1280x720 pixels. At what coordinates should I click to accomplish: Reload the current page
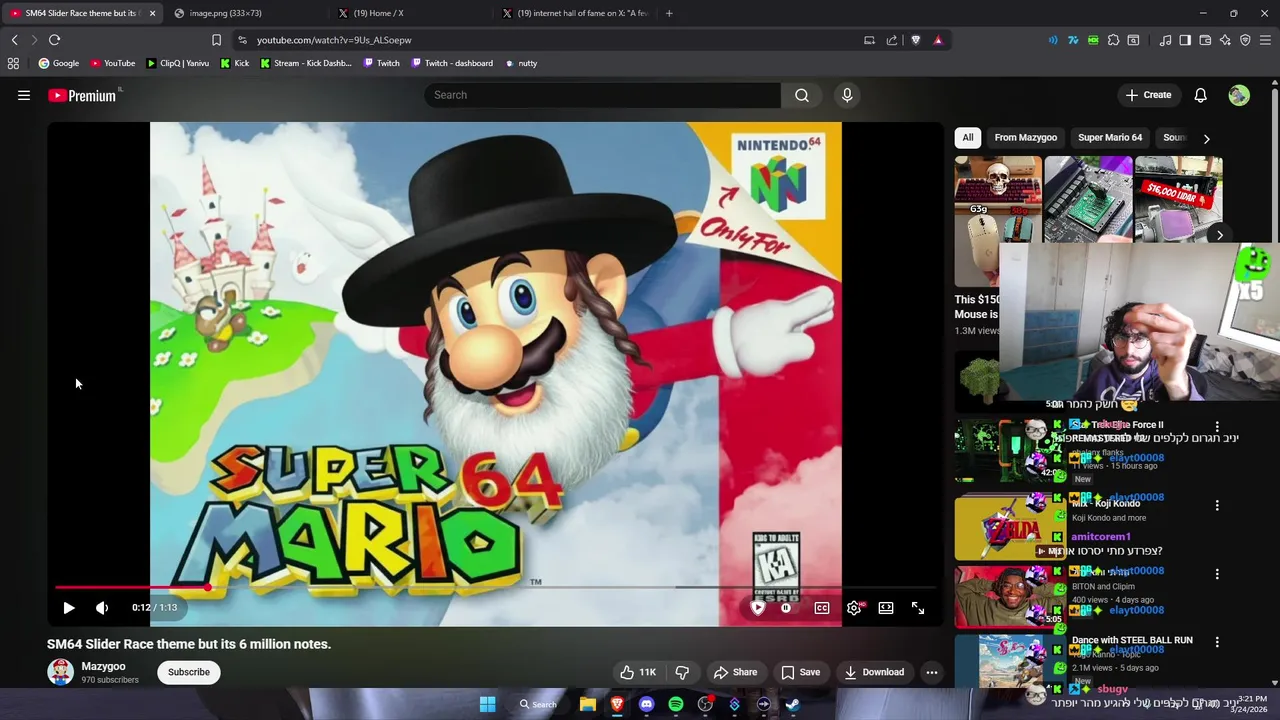tap(54, 40)
